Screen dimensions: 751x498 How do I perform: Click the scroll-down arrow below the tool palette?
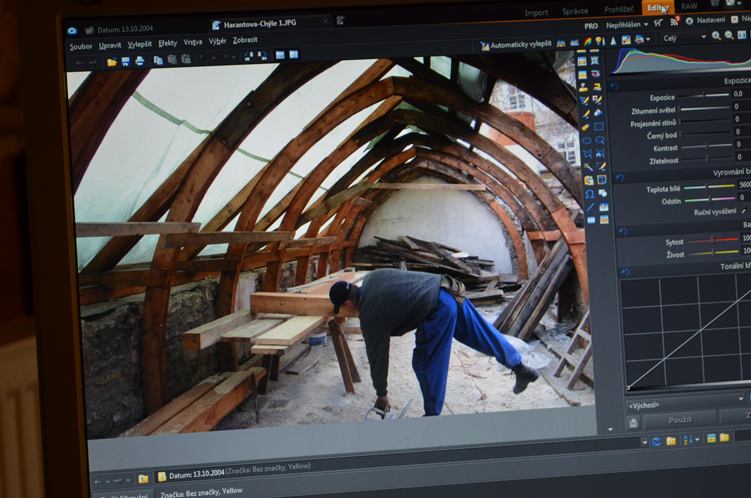click(610, 430)
